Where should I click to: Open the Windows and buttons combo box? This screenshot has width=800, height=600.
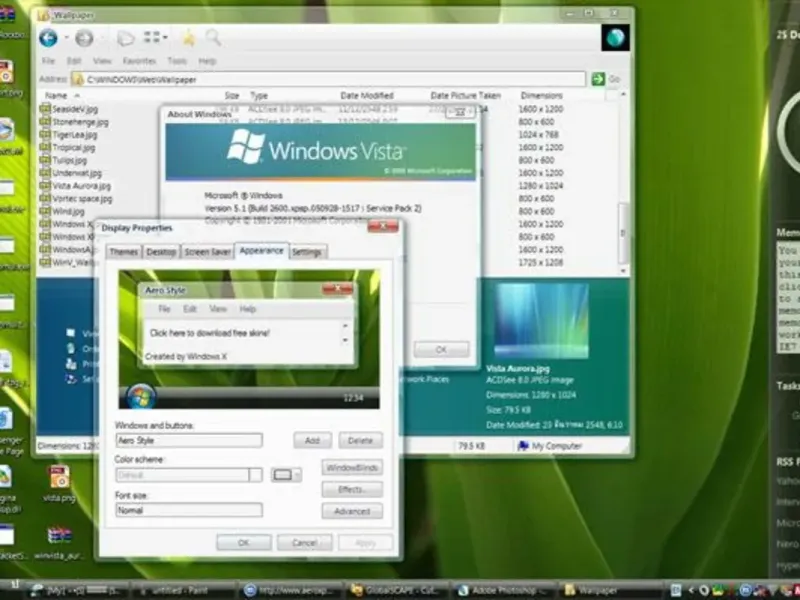(189, 440)
